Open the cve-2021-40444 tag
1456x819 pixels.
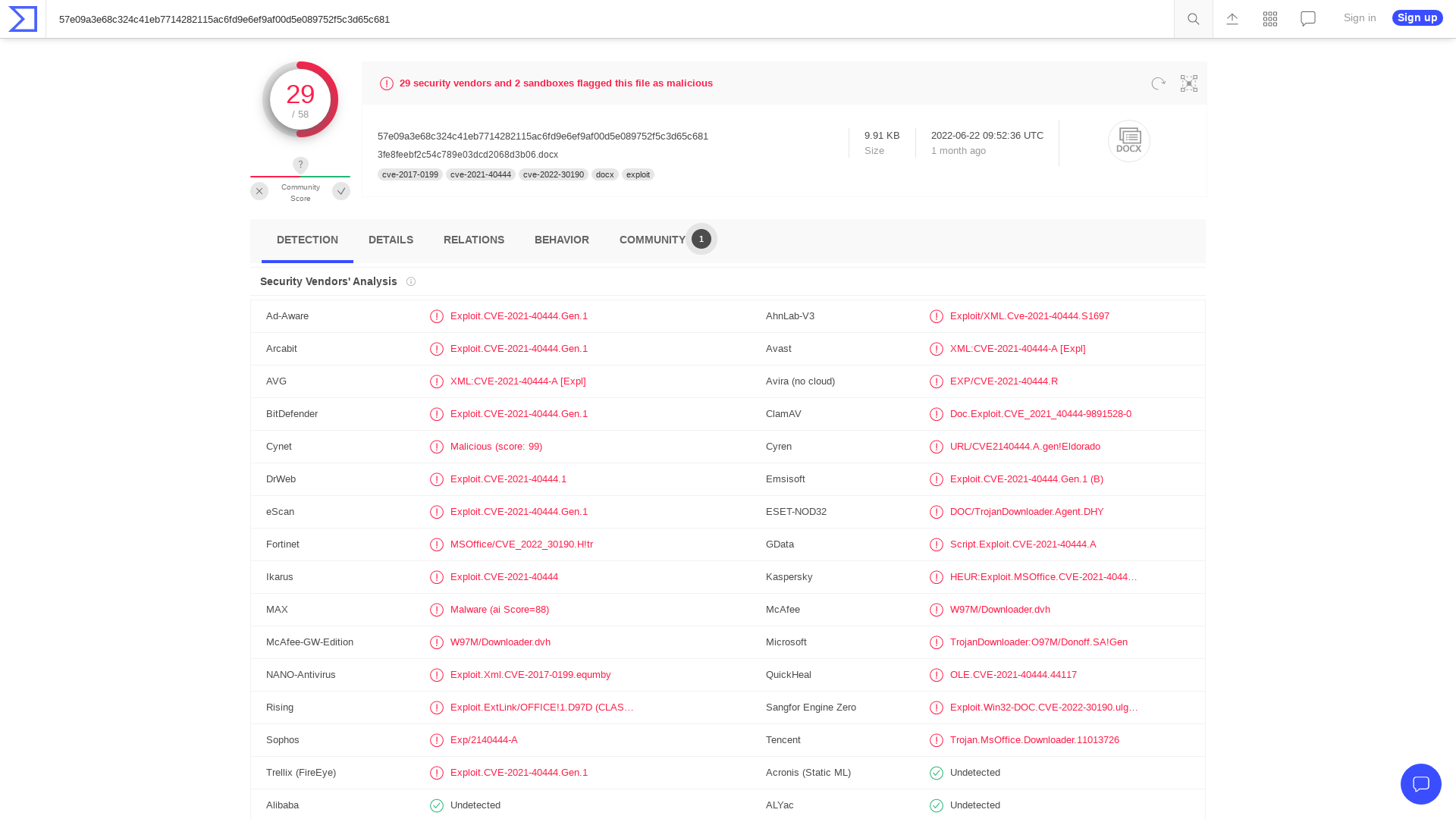coord(480,174)
